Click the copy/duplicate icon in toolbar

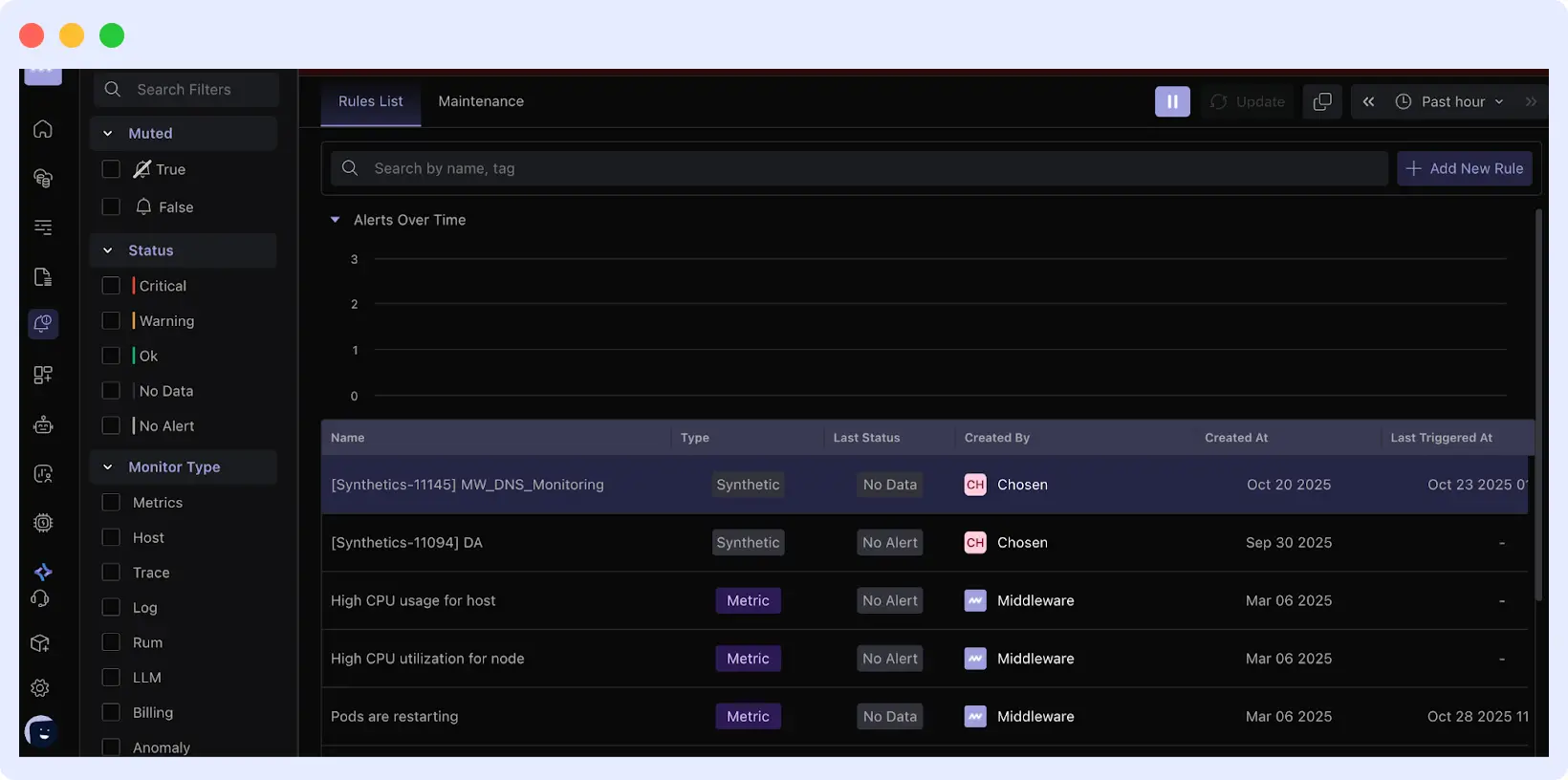pos(1322,101)
